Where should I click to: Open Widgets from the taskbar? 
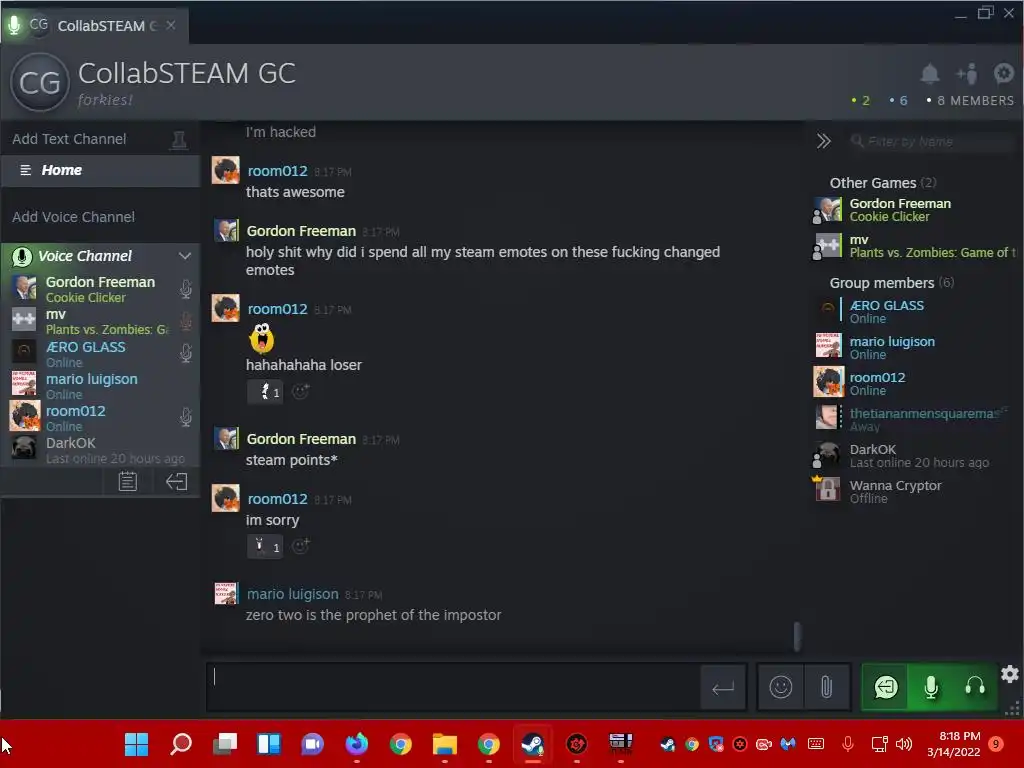(x=268, y=744)
